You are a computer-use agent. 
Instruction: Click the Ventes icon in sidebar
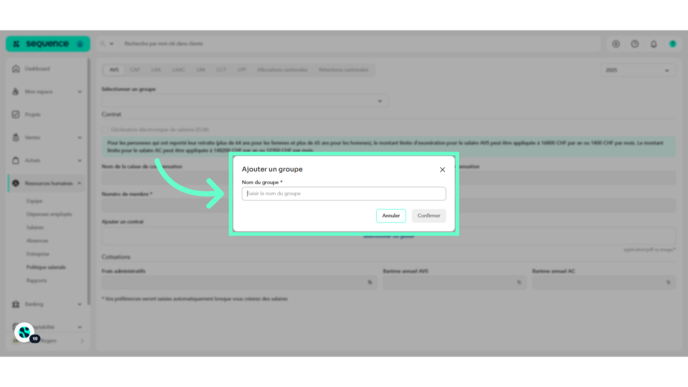click(x=16, y=137)
